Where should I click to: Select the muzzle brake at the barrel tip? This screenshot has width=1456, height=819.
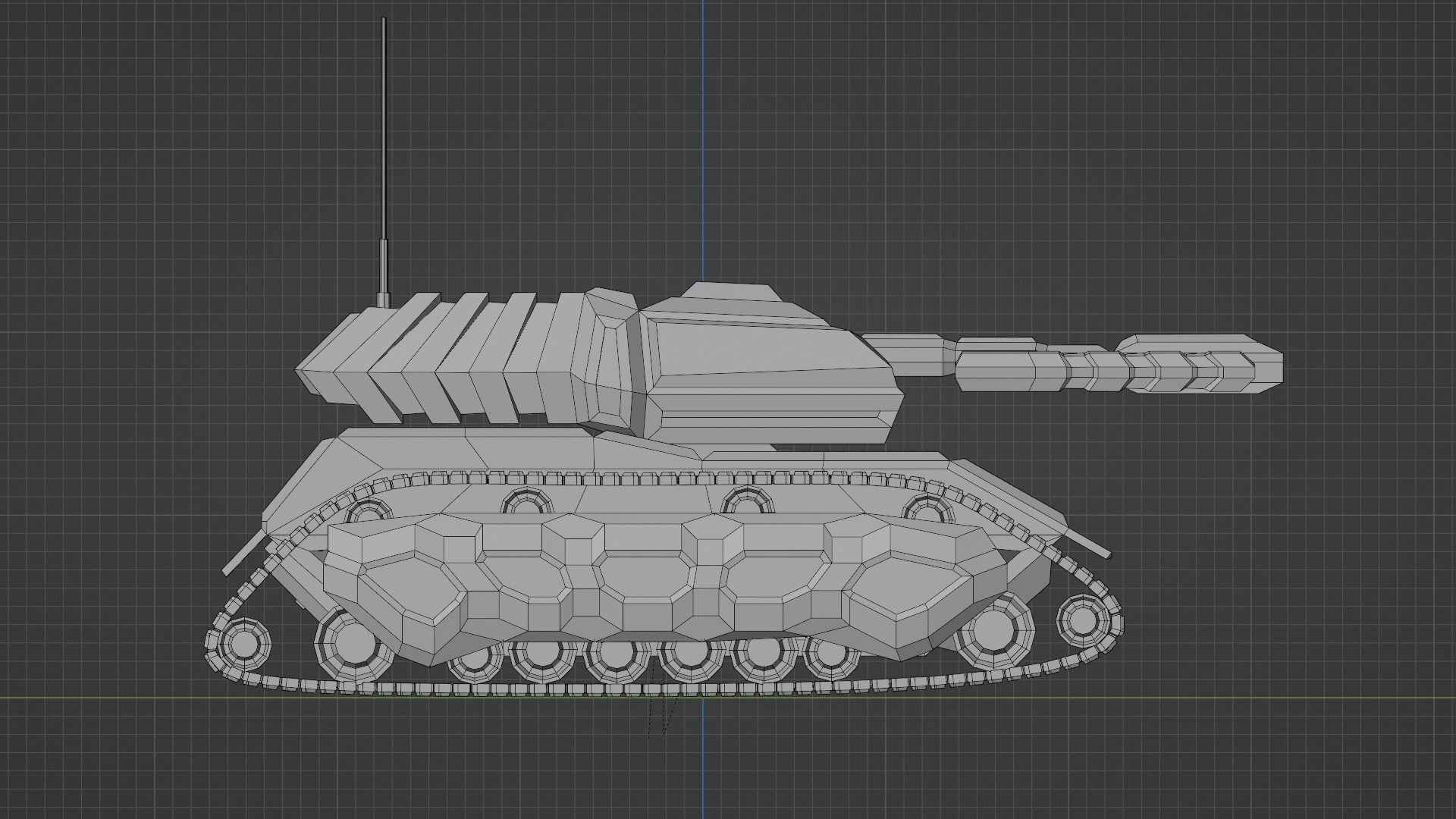pyautogui.click(x=1199, y=364)
